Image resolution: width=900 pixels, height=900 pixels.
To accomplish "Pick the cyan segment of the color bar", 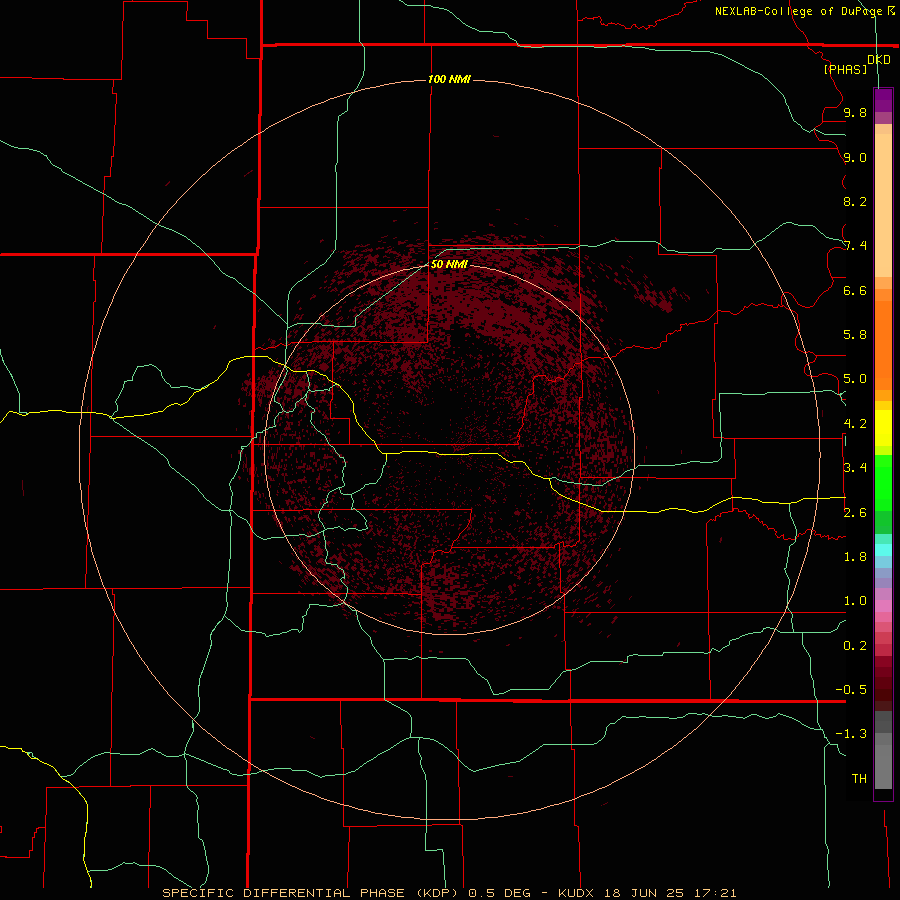I will click(x=883, y=550).
